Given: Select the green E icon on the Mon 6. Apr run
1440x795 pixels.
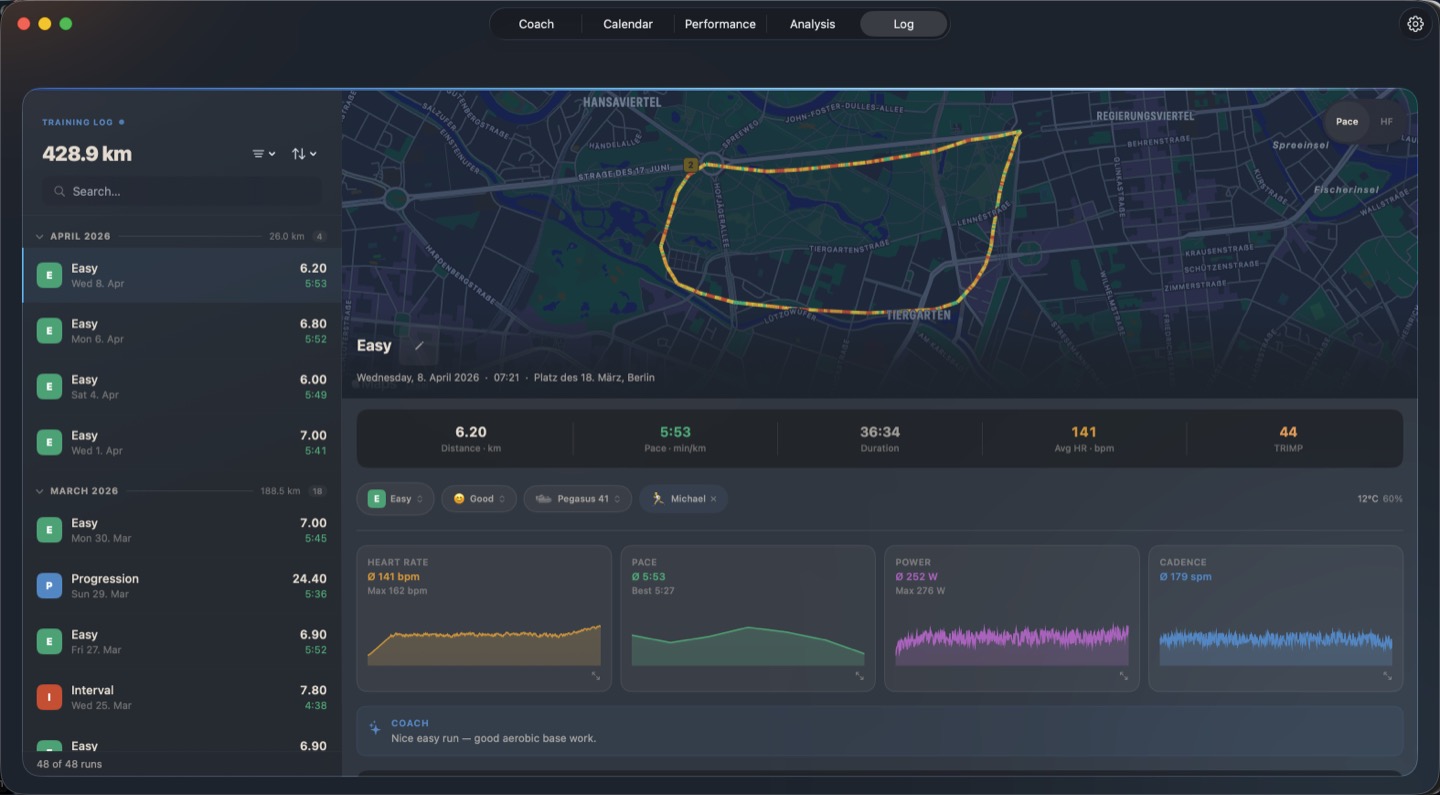Looking at the screenshot, I should click(49, 330).
